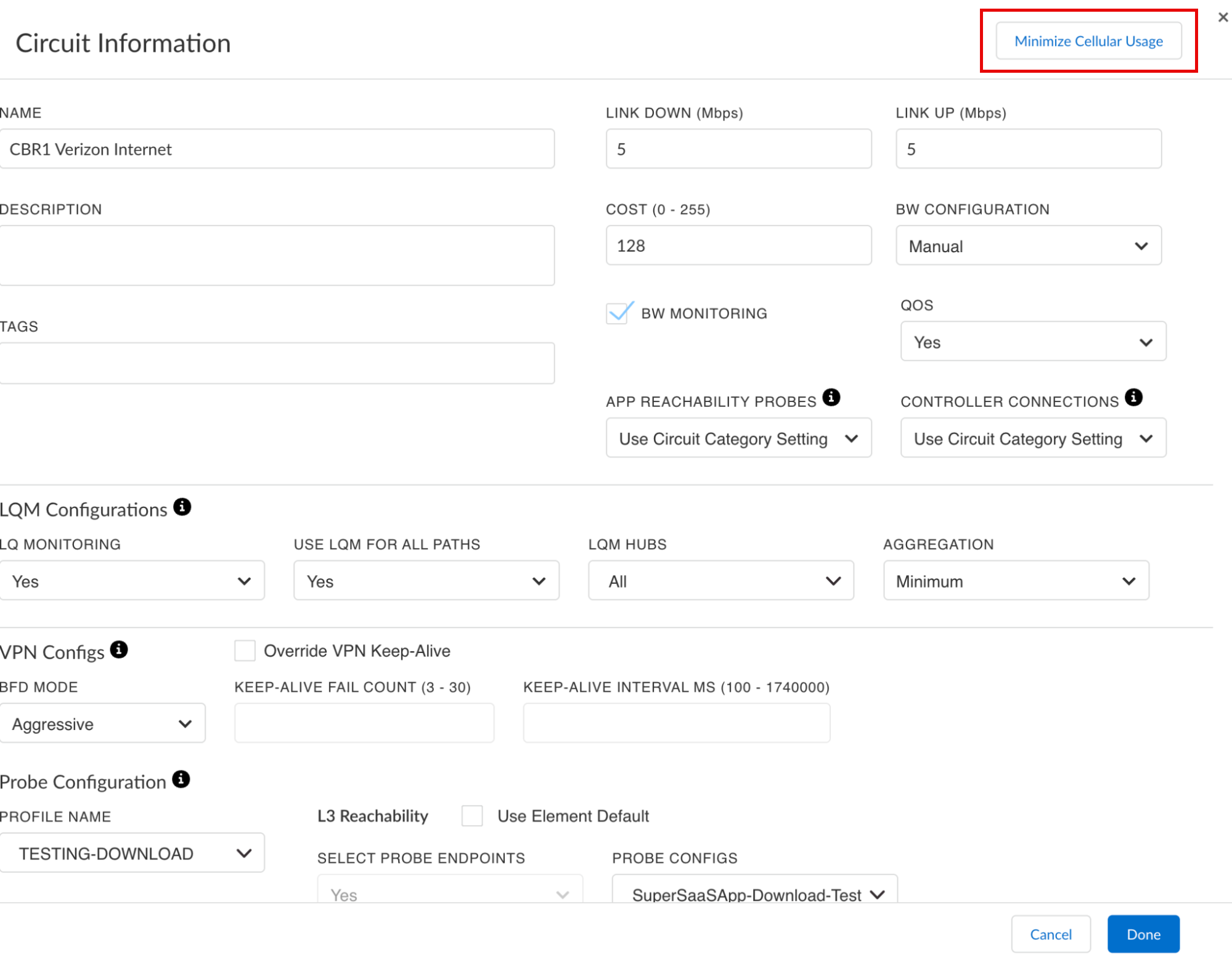Click LQM Configurations info icon

coord(182,507)
